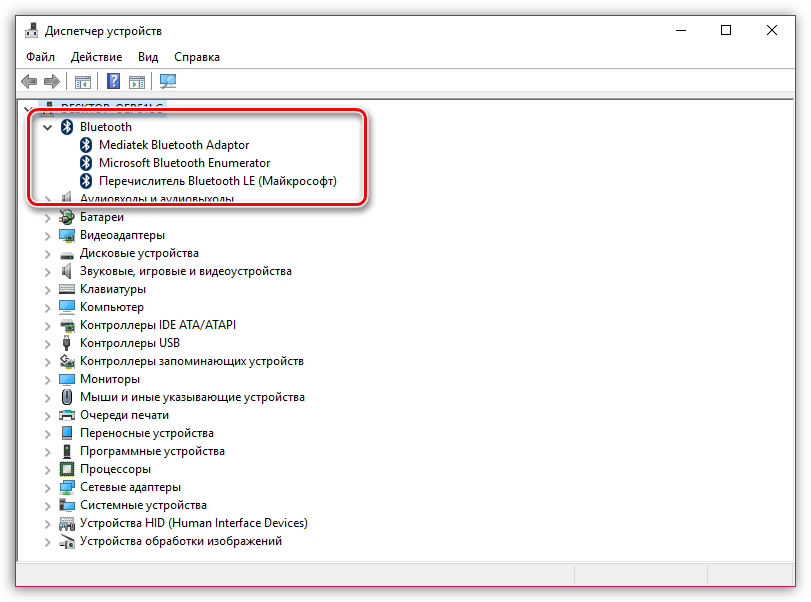This screenshot has width=811, height=602.
Task: Click the Процессоры category icon
Action: pyautogui.click(x=67, y=469)
